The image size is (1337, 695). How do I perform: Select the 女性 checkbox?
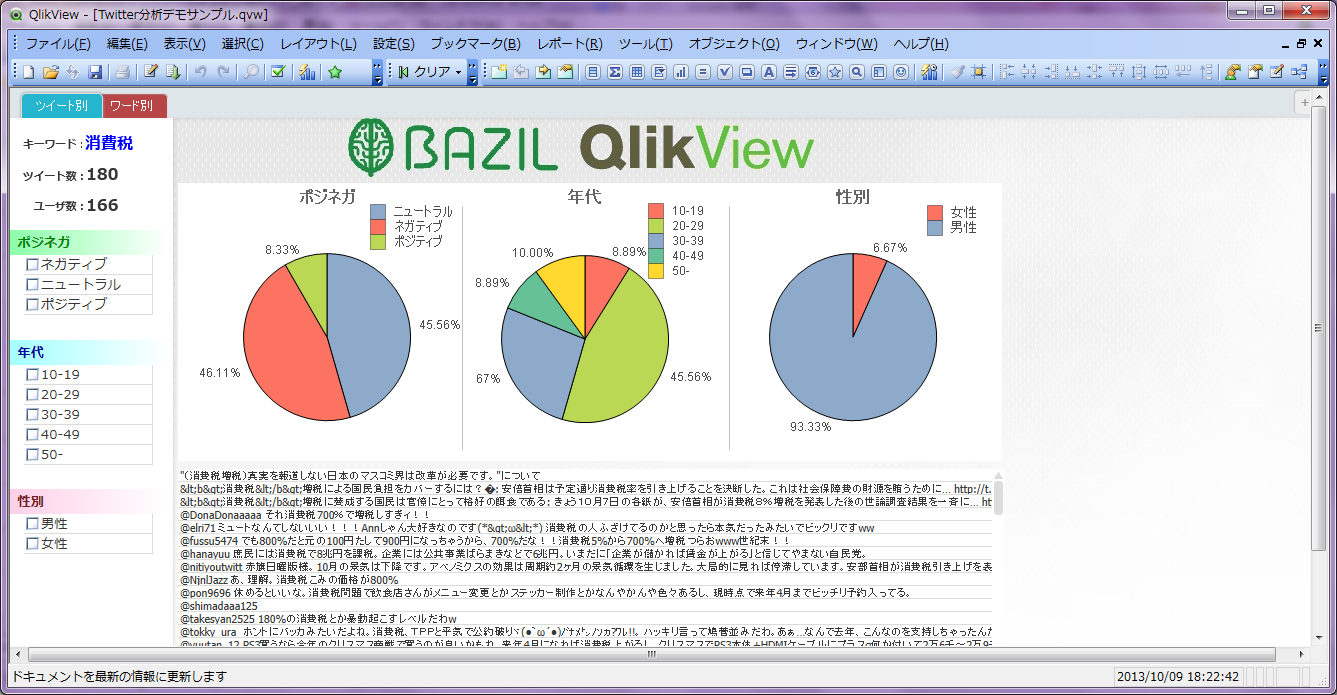coord(32,544)
